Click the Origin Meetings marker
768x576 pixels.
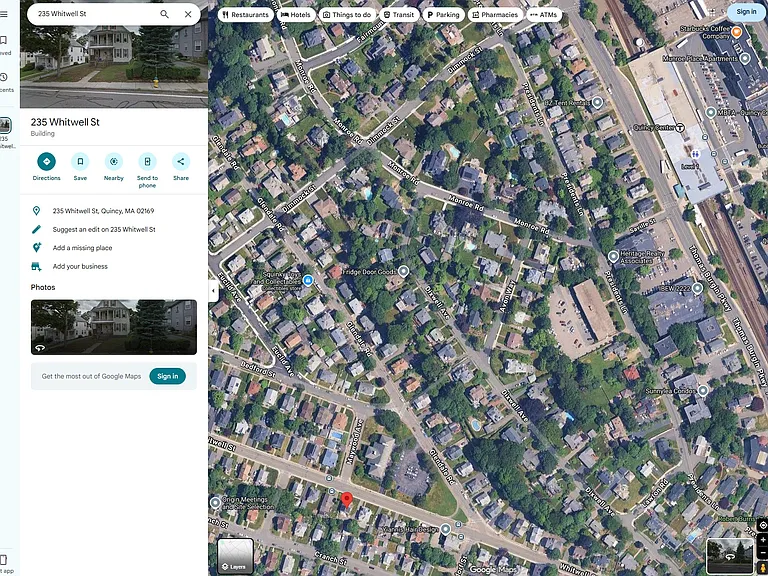215,503
